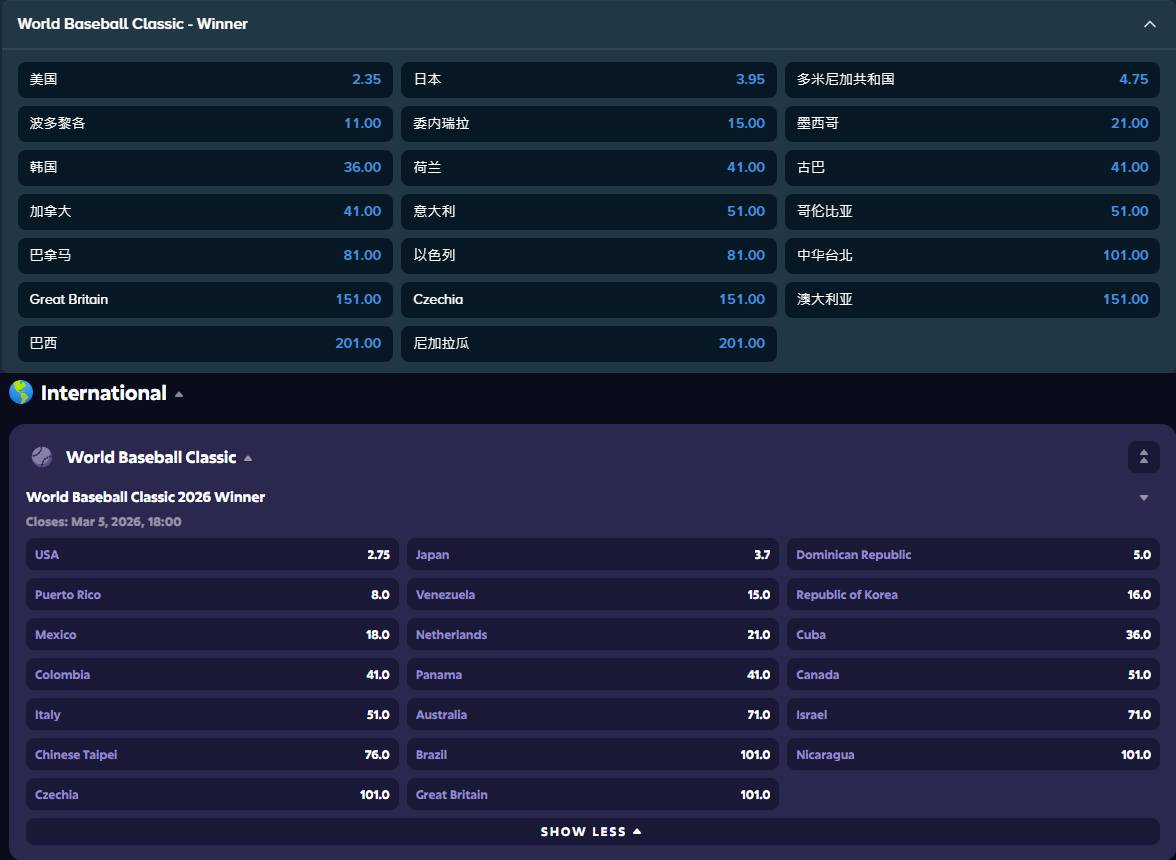This screenshot has width=1176, height=860.
Task: Open the World Baseball Classic 2026 Winner dropdown arrow
Action: tap(1143, 498)
